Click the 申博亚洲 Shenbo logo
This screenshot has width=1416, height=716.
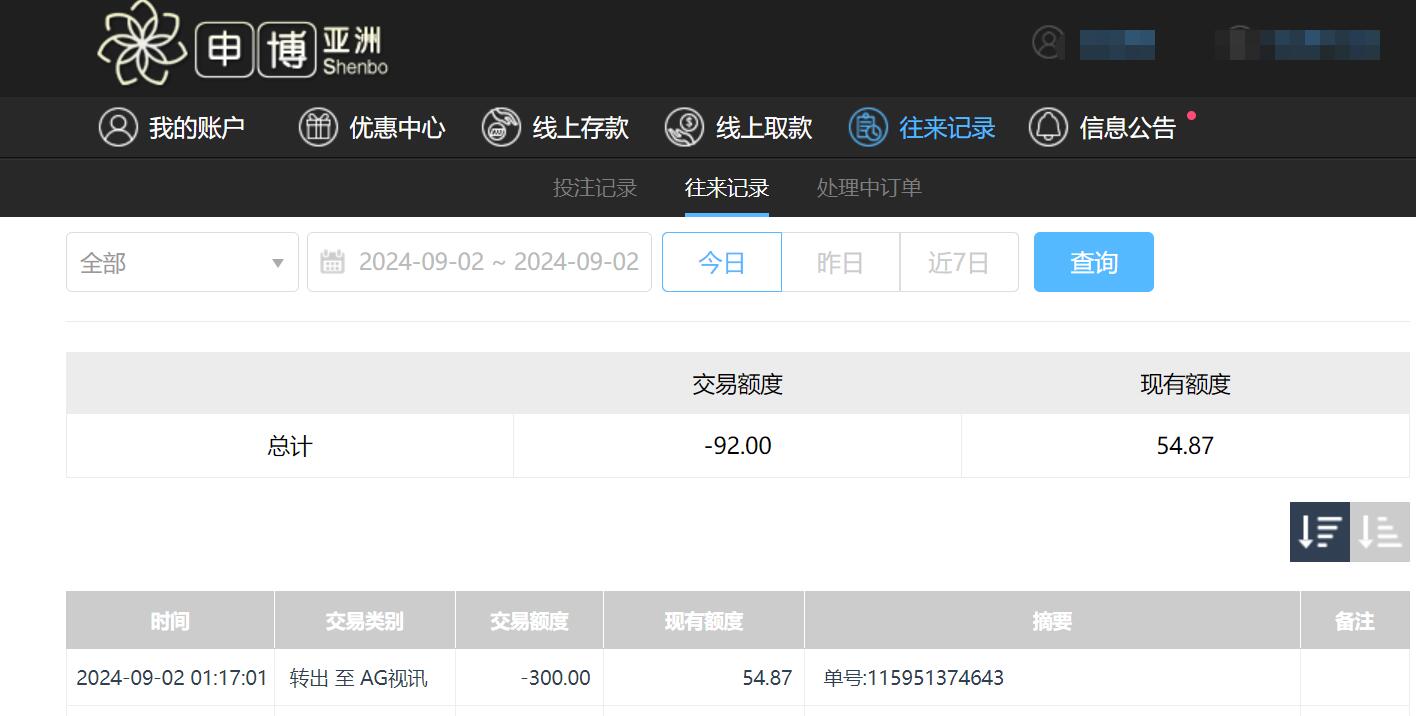pos(240,46)
